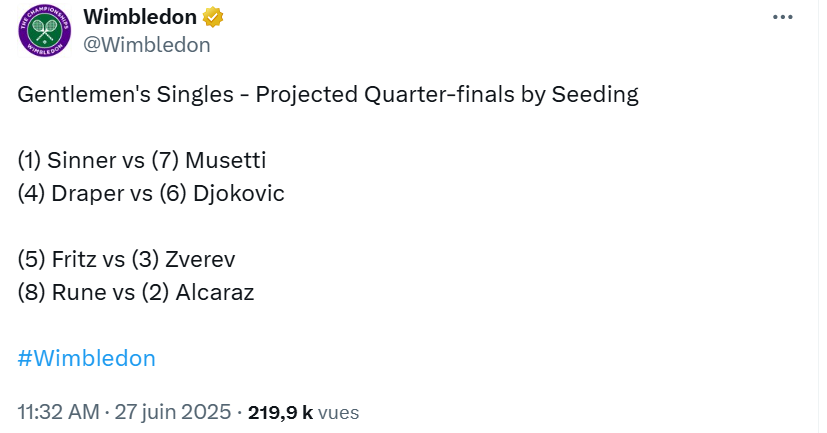Click the 27 juin 2025 date
Screen dimensions: 827x433
(x=173, y=412)
